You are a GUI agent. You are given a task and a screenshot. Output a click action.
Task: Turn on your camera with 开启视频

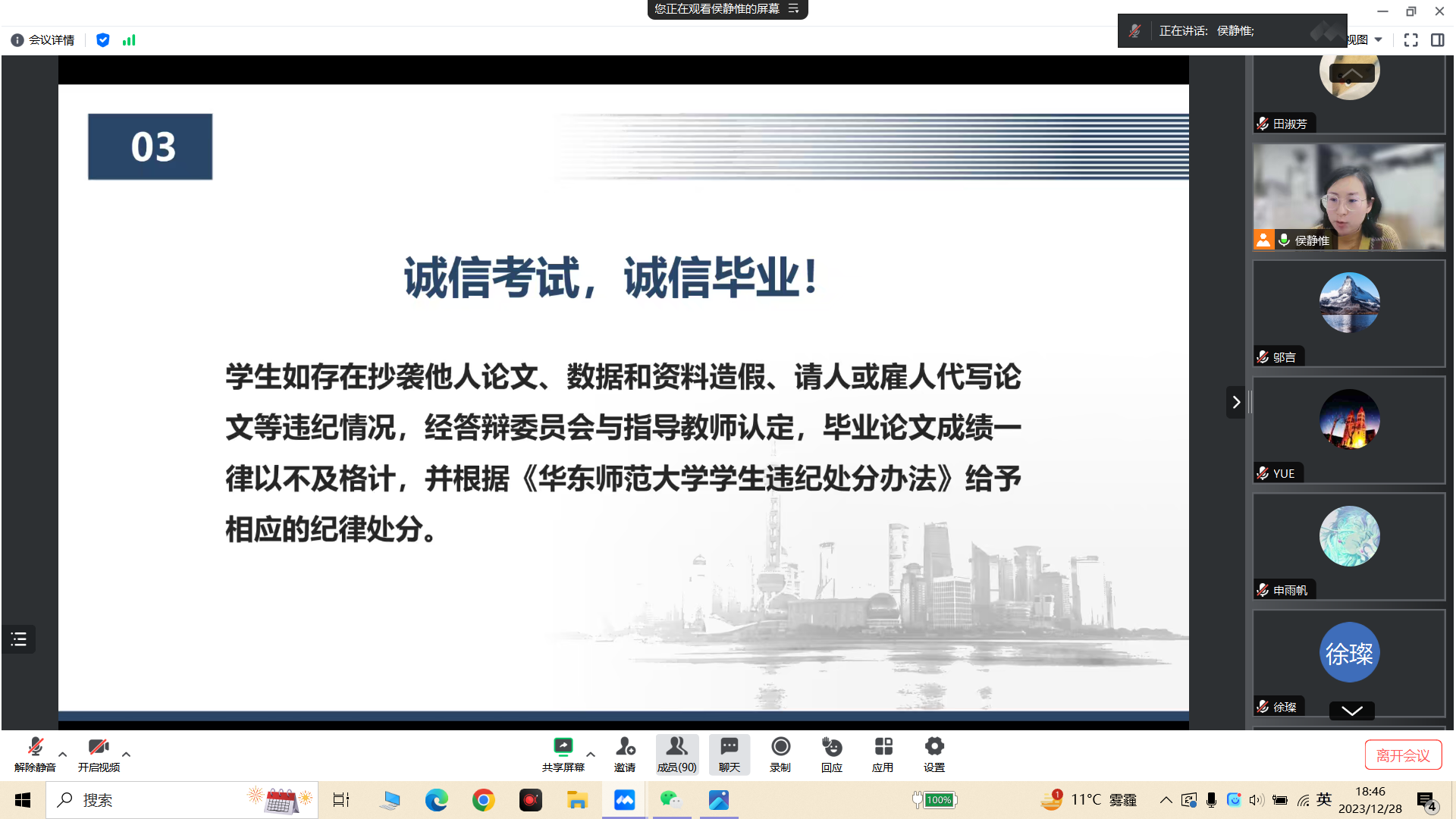pyautogui.click(x=98, y=754)
